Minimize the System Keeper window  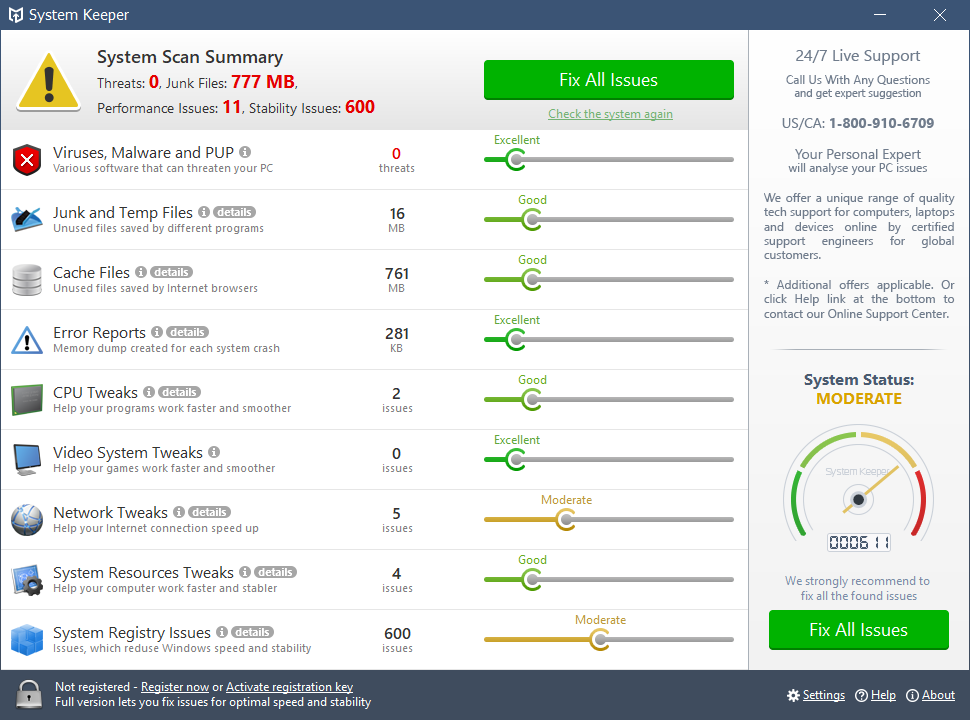point(880,15)
